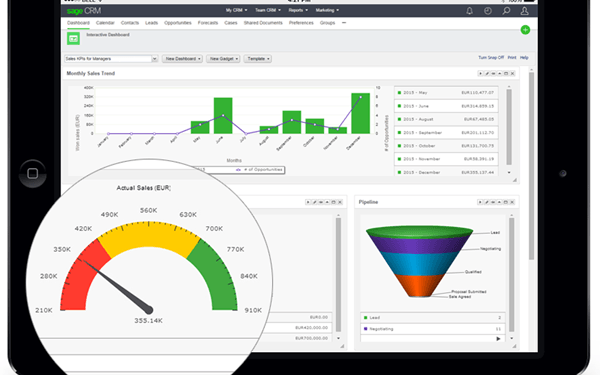The width and height of the screenshot is (600, 375).
Task: Select the Lead row in Pipeline legend
Action: [433, 318]
